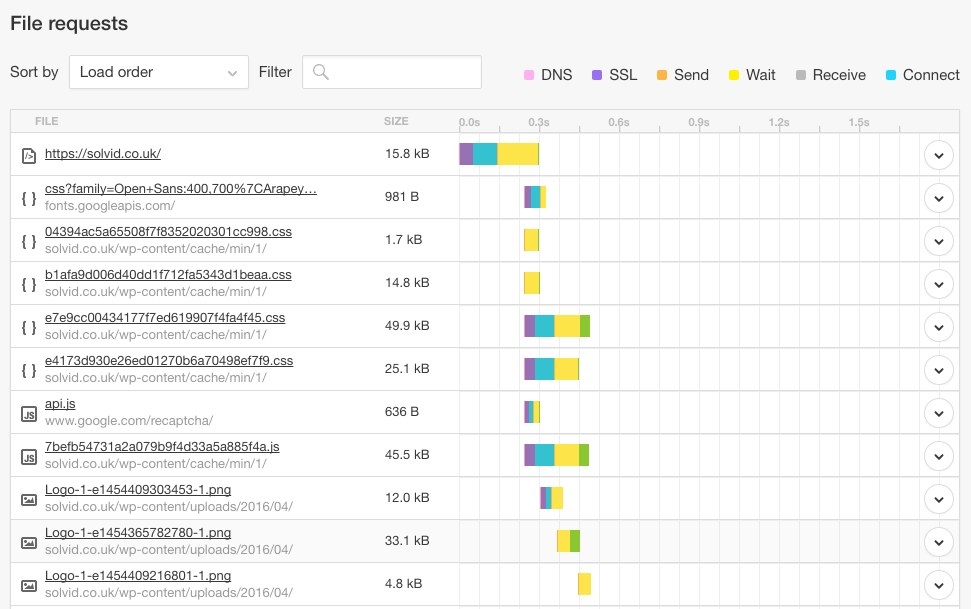Click the 0.9s timeline axis label

point(699,123)
